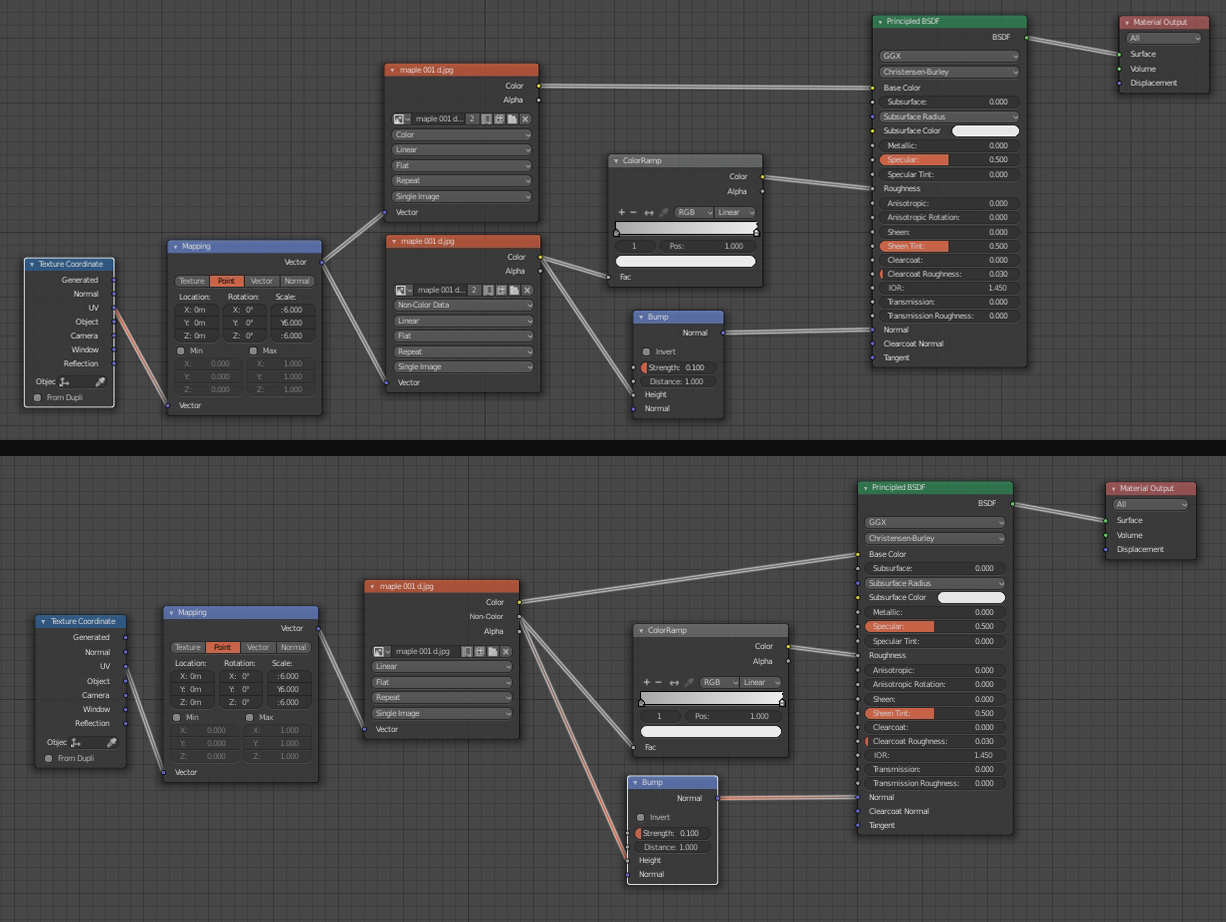The width and height of the screenshot is (1226, 922).
Task: Enable Invert in the upper Bump node
Action: (646, 352)
